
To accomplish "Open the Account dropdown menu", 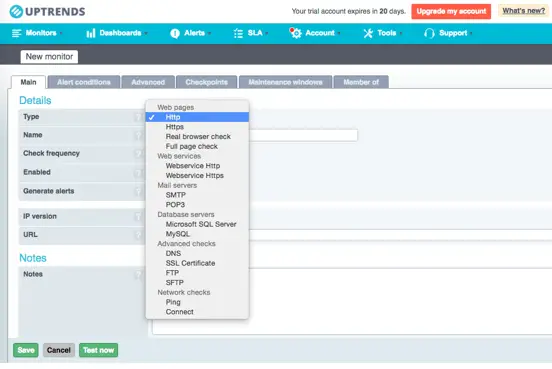I will coord(315,33).
